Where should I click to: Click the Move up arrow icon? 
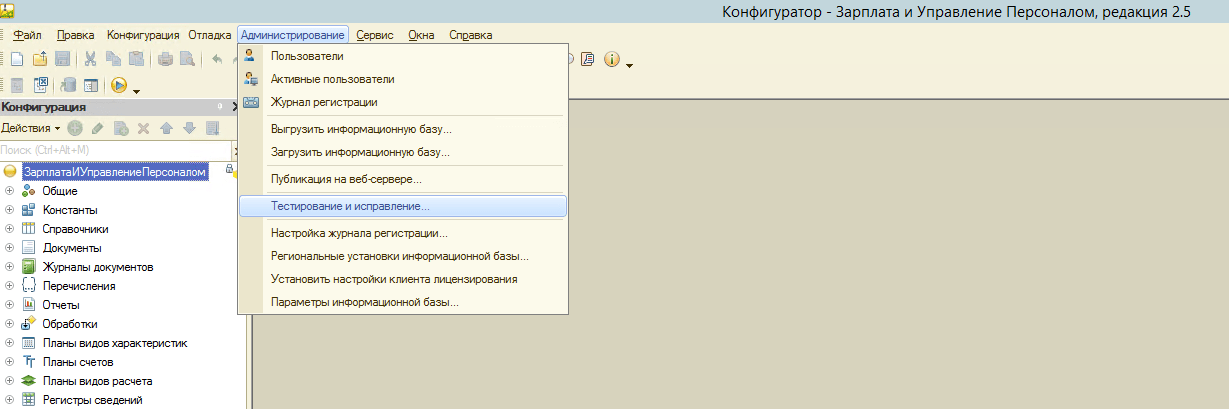point(166,128)
